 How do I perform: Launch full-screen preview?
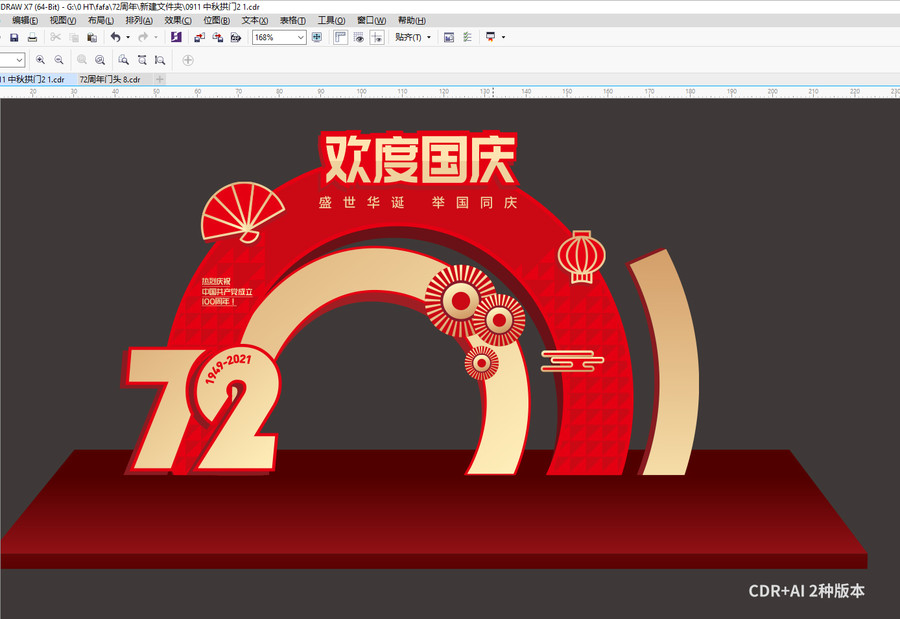point(317,37)
